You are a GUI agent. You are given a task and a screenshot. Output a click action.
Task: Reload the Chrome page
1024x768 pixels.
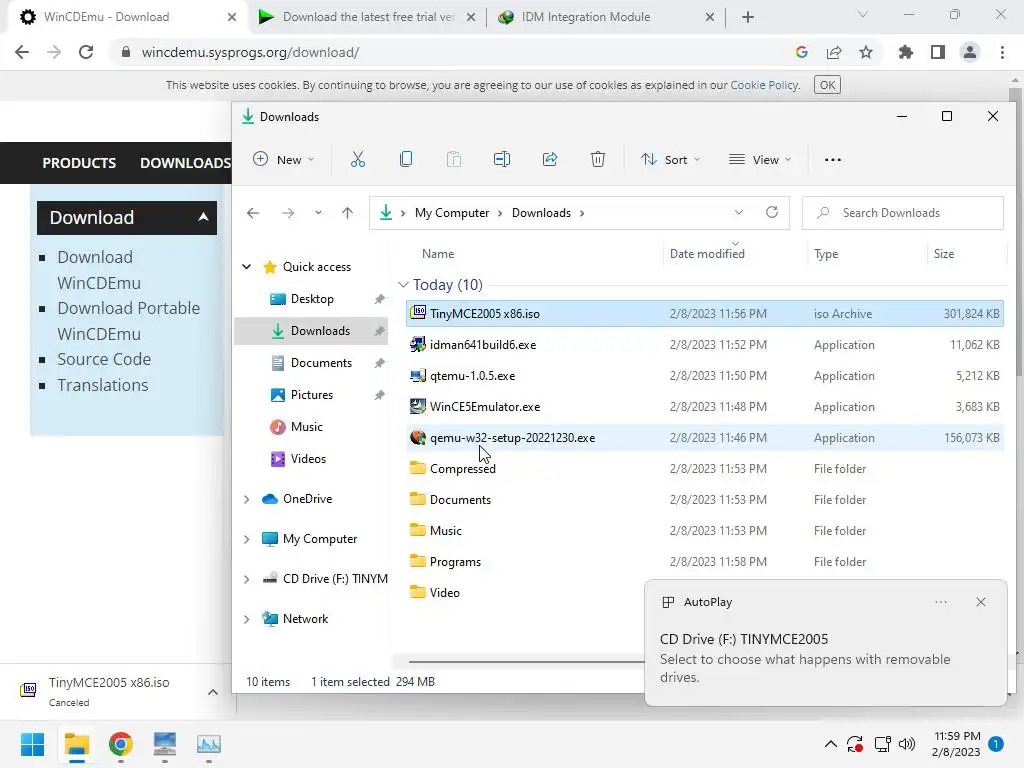(86, 52)
